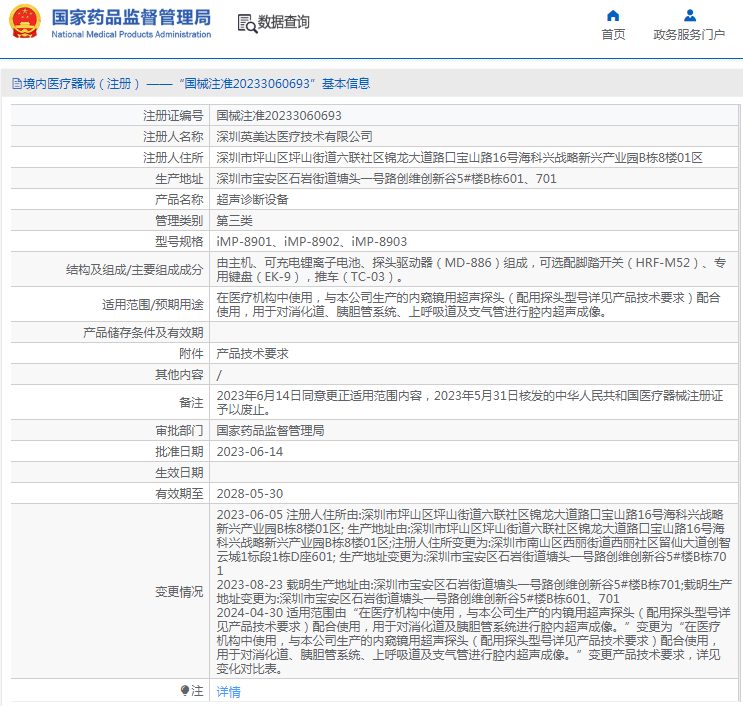Click the 生效日期 row label

tap(179, 472)
